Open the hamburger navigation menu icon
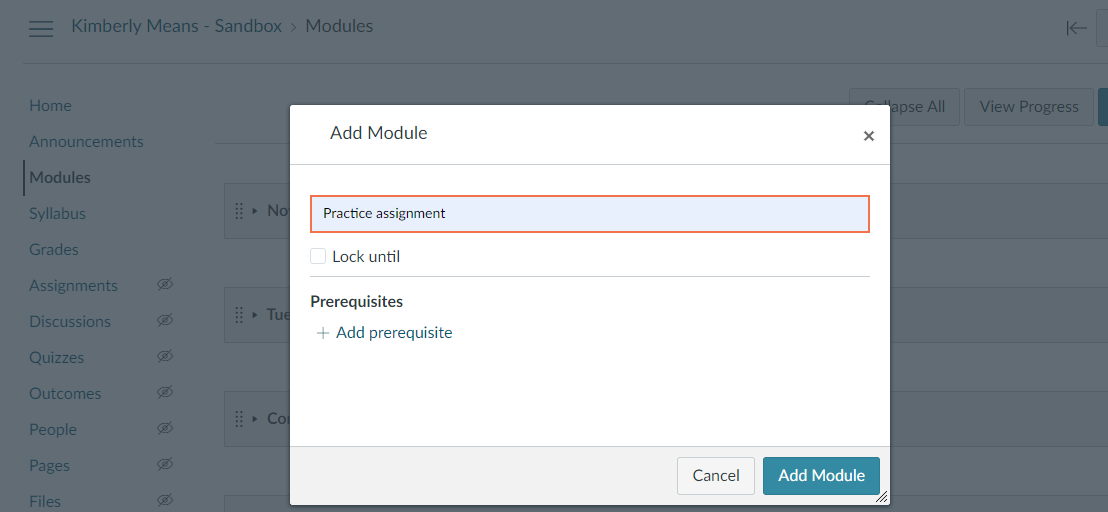This screenshot has height=512, width=1108. pyautogui.click(x=41, y=28)
